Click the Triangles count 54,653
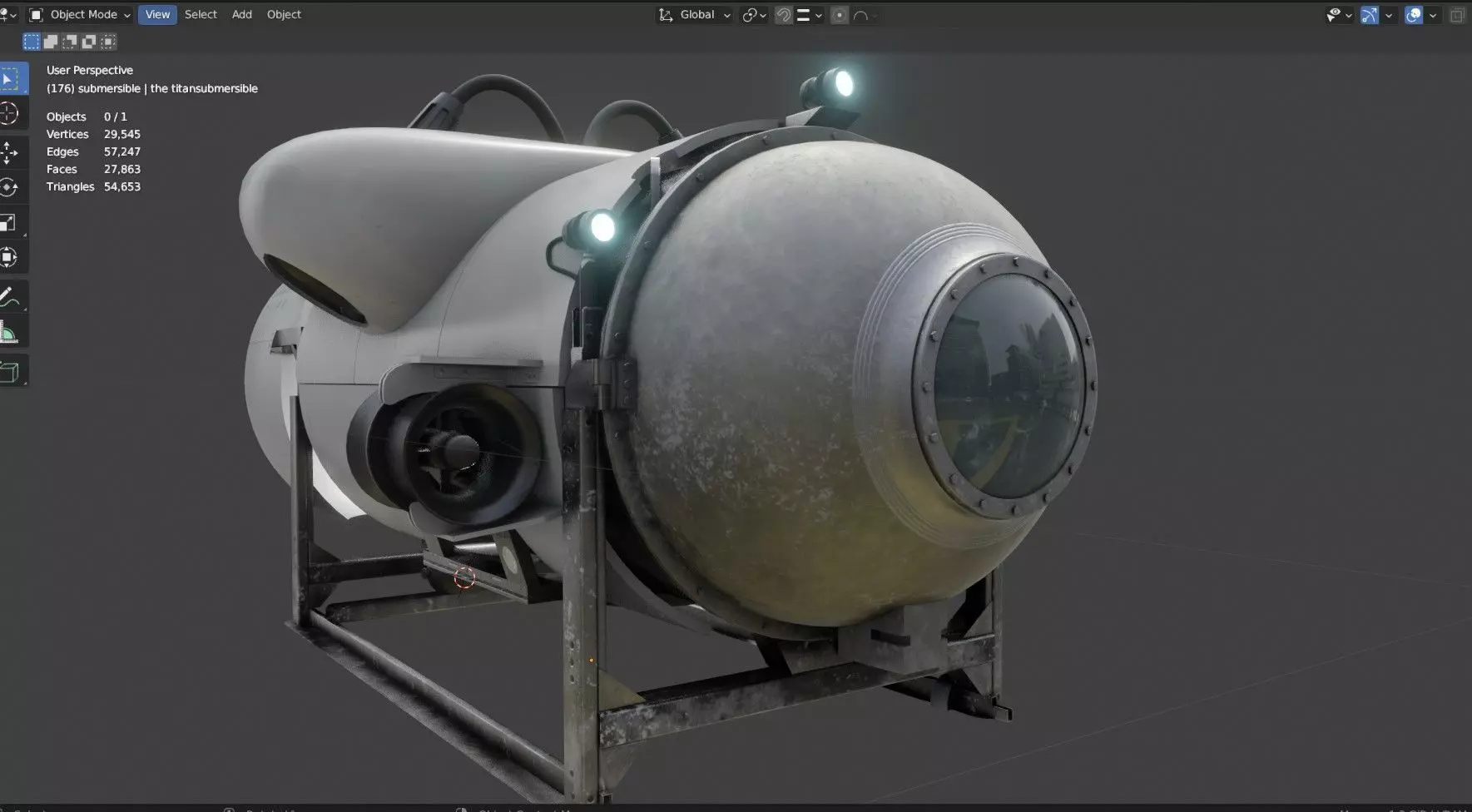 (x=122, y=186)
